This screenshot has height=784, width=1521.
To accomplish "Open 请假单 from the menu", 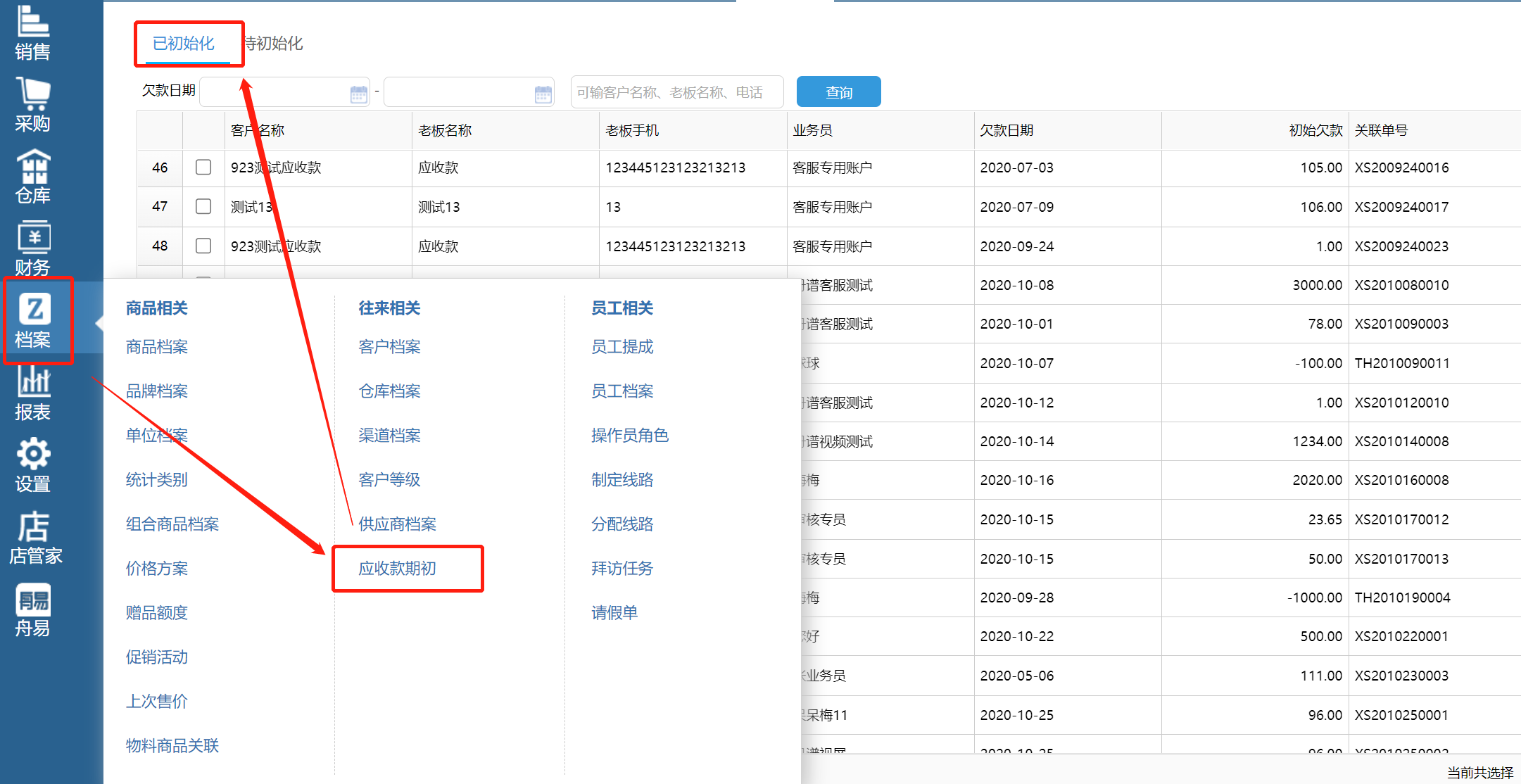I will 614,613.
